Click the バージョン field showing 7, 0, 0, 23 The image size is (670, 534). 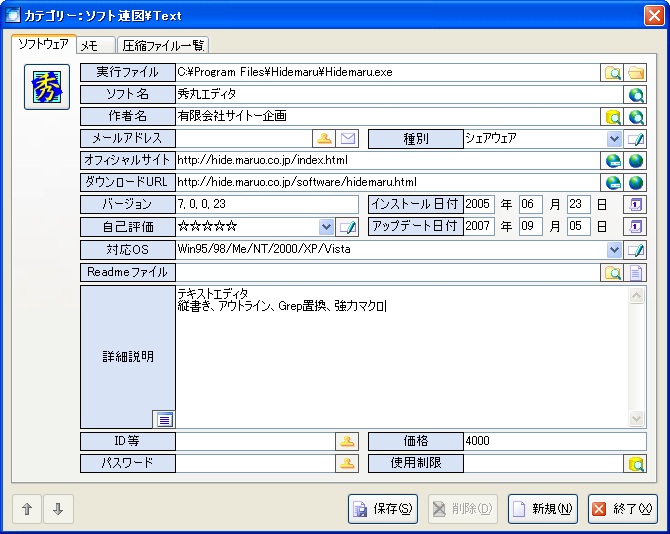(x=267, y=205)
